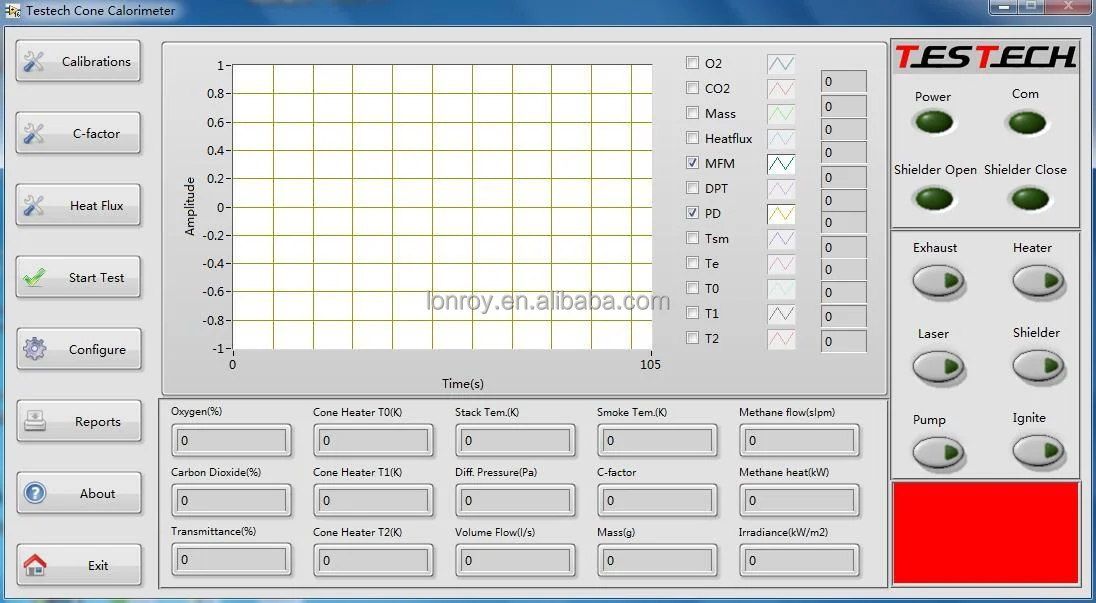Click the Oxygen(%) value field
1096x603 pixels.
tap(232, 440)
